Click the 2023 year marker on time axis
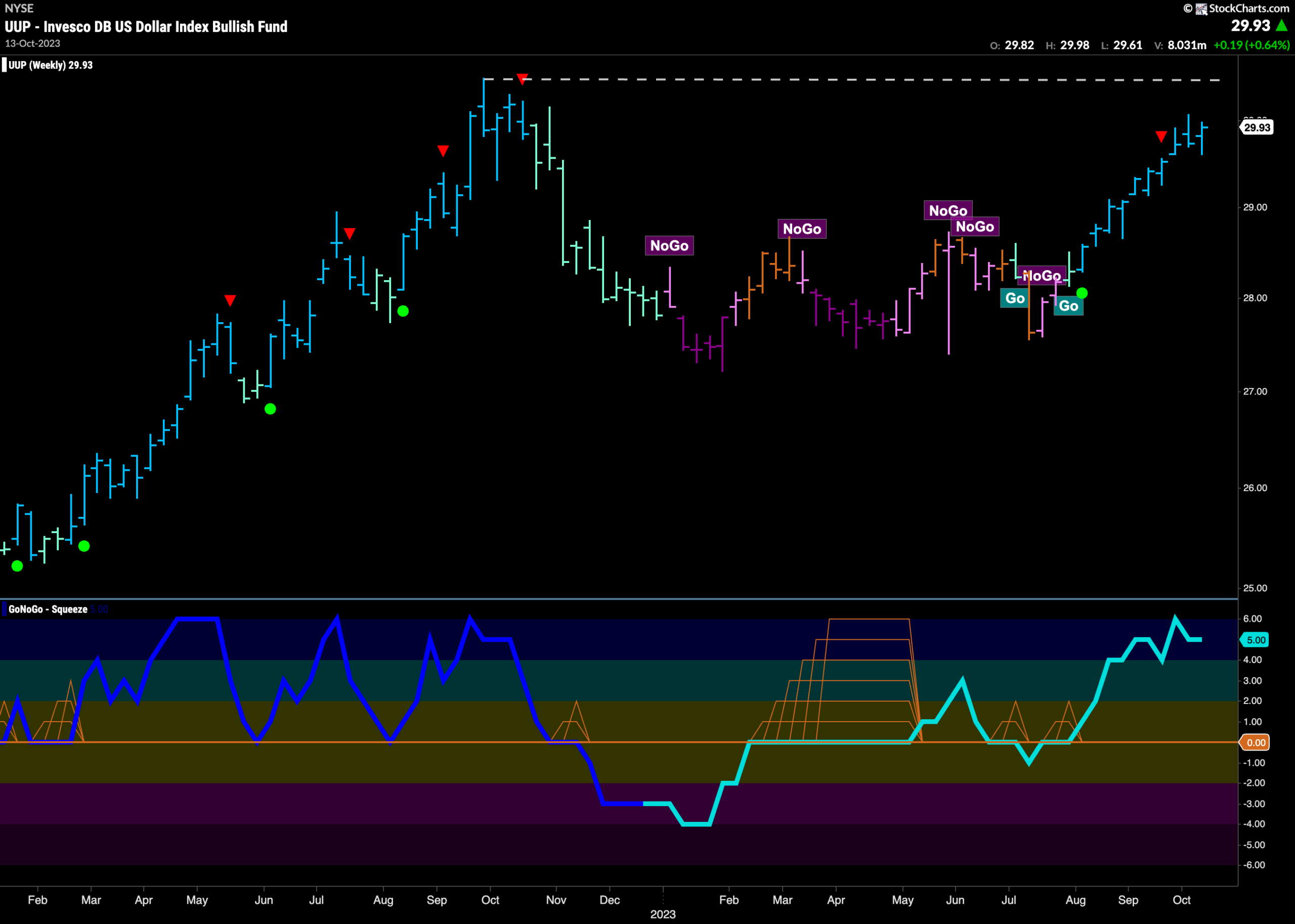 [663, 914]
